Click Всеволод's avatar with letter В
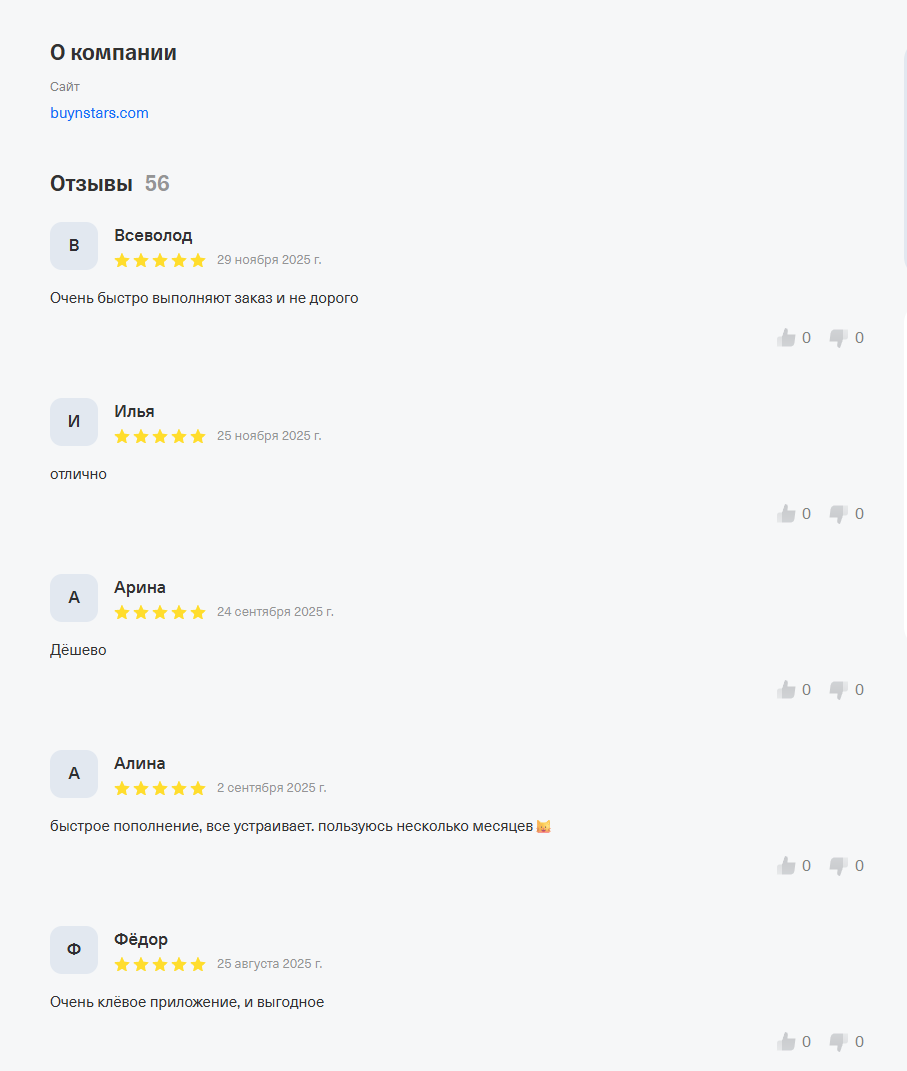The width and height of the screenshot is (907, 1071). coord(74,246)
